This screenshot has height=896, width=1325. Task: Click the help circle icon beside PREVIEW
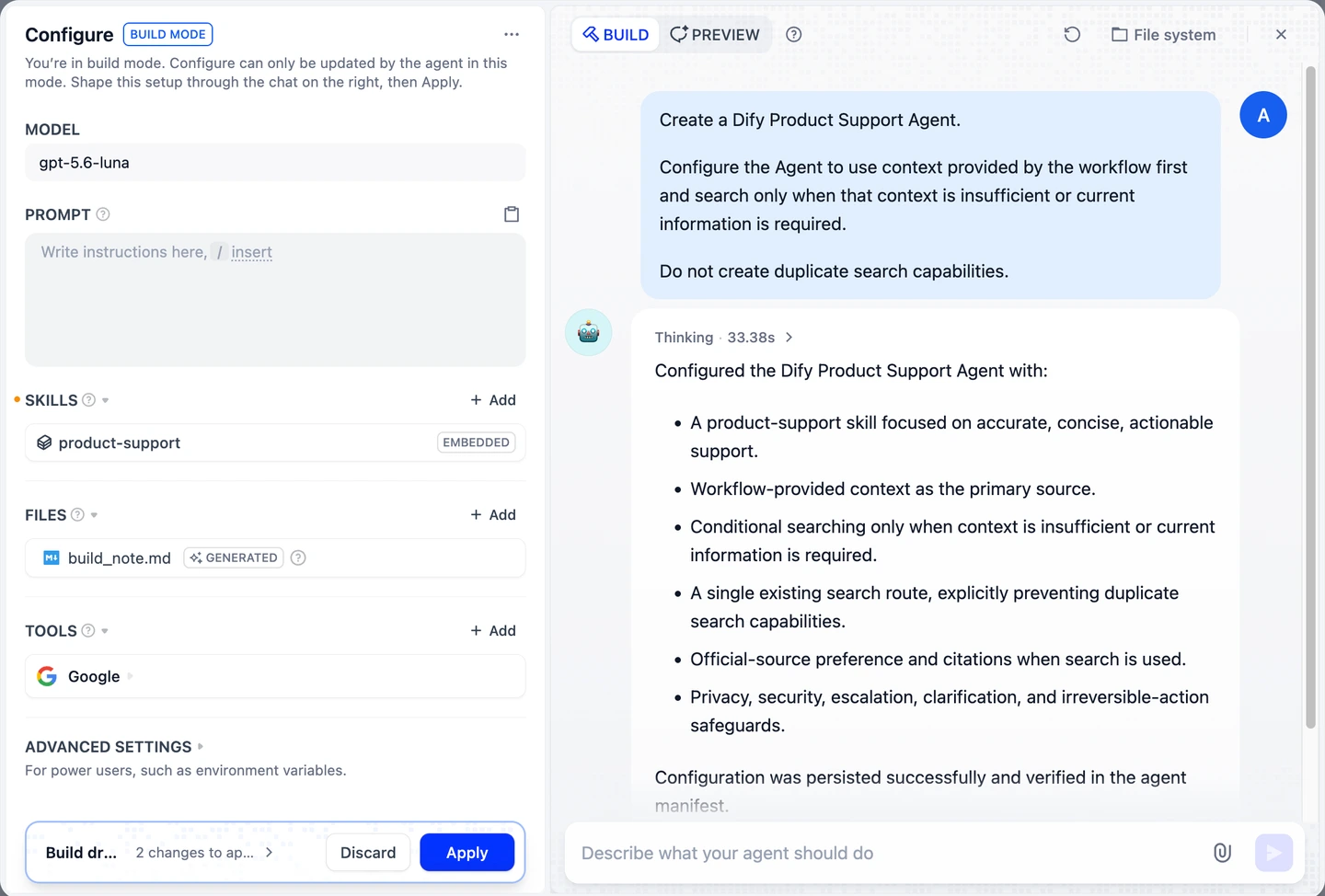(794, 34)
